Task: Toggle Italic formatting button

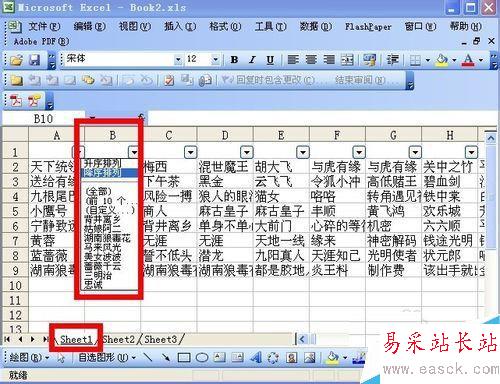Action: tap(252, 60)
